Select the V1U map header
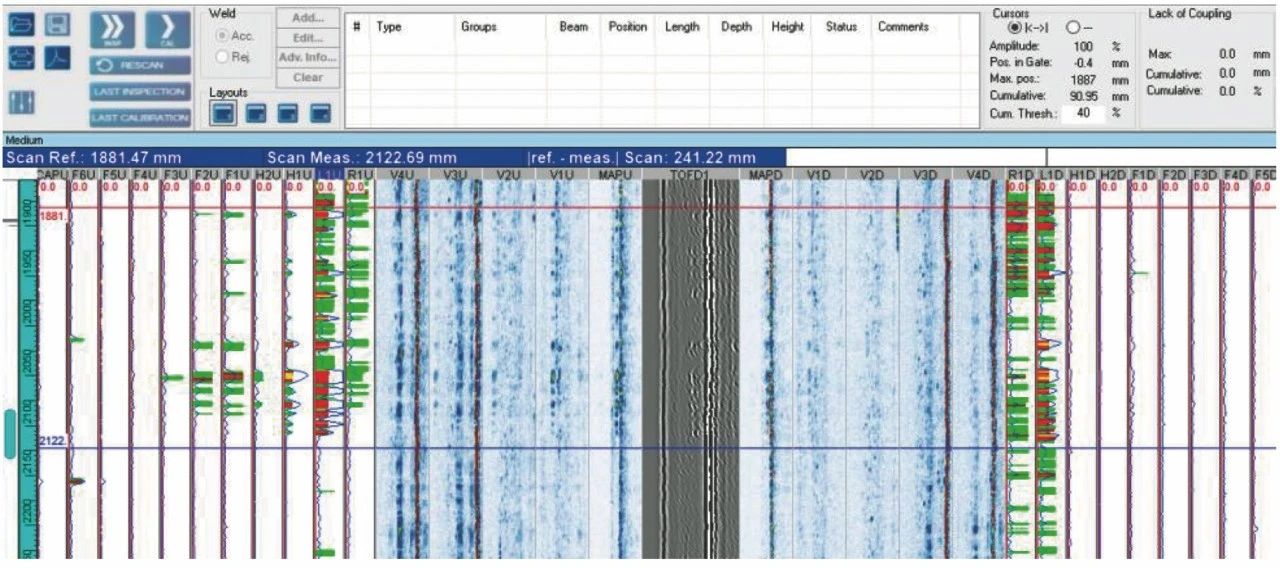 pyautogui.click(x=561, y=175)
